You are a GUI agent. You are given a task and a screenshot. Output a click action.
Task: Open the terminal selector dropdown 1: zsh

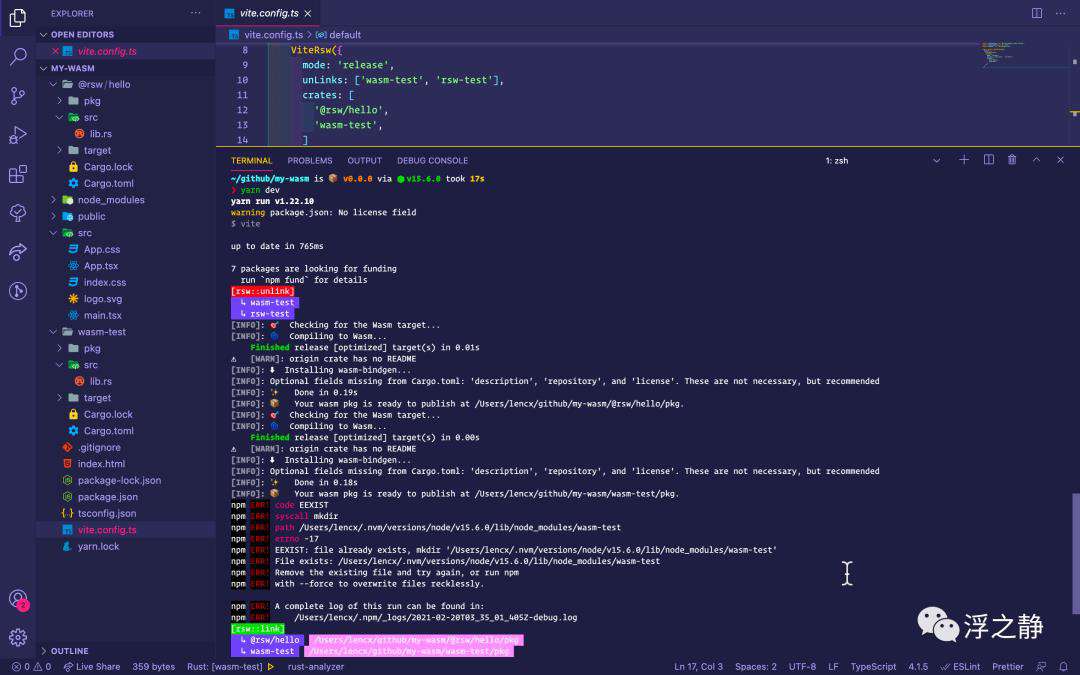(x=883, y=160)
